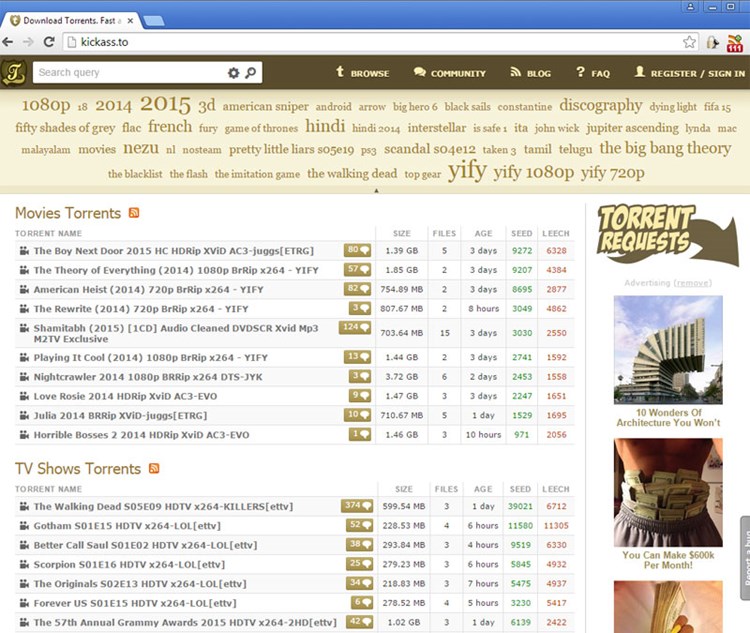The width and height of the screenshot is (750, 633).
Task: Open the Movies Torrents RSS feed icon
Action: click(x=134, y=213)
